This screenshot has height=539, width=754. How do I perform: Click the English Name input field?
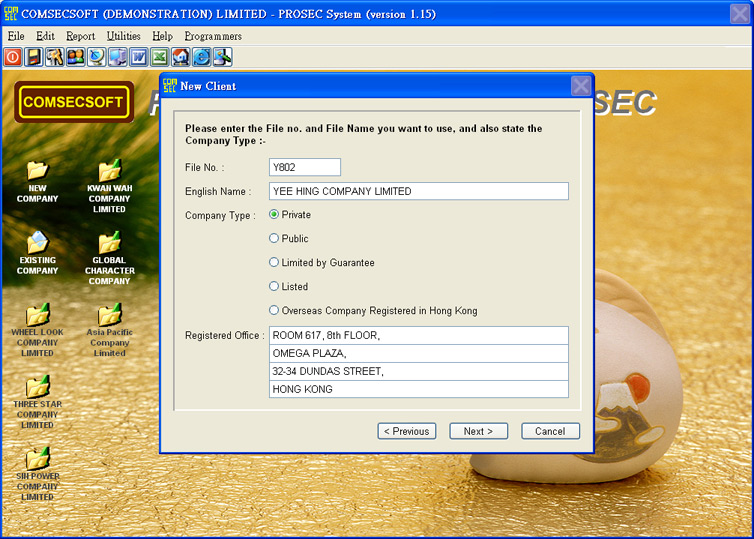click(x=418, y=191)
